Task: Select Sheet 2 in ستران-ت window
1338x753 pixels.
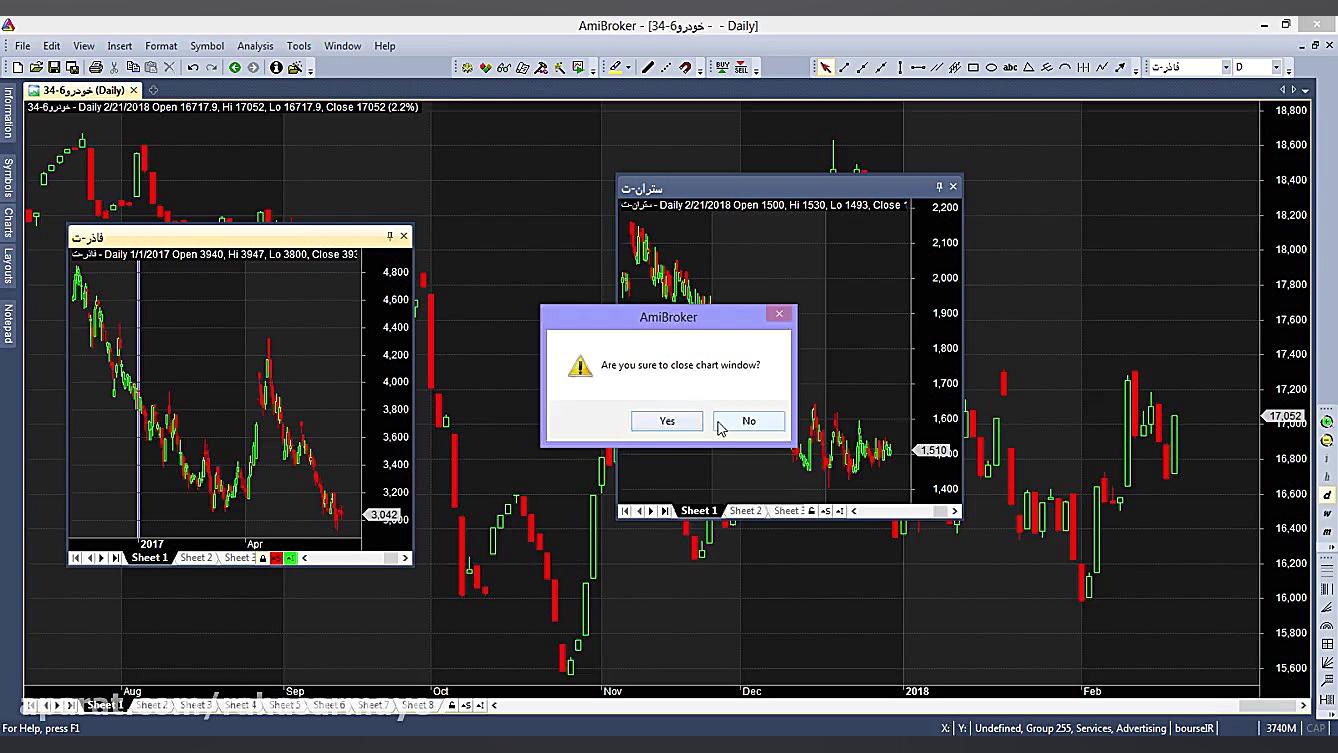Action: 745,511
